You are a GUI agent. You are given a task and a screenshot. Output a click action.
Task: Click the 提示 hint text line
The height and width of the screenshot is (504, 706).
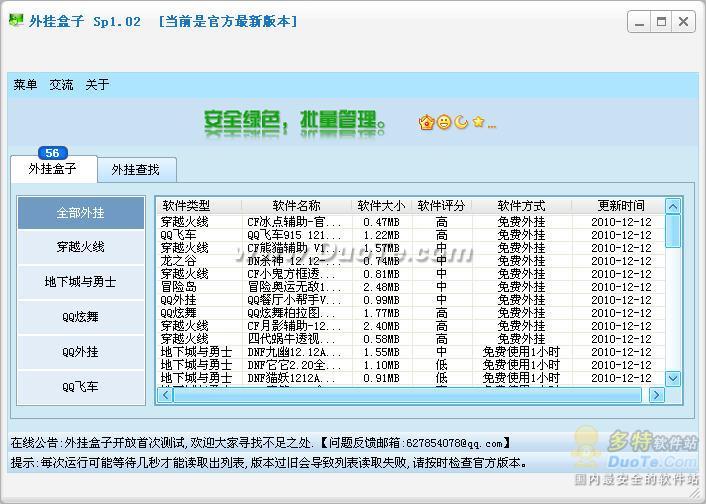269,463
